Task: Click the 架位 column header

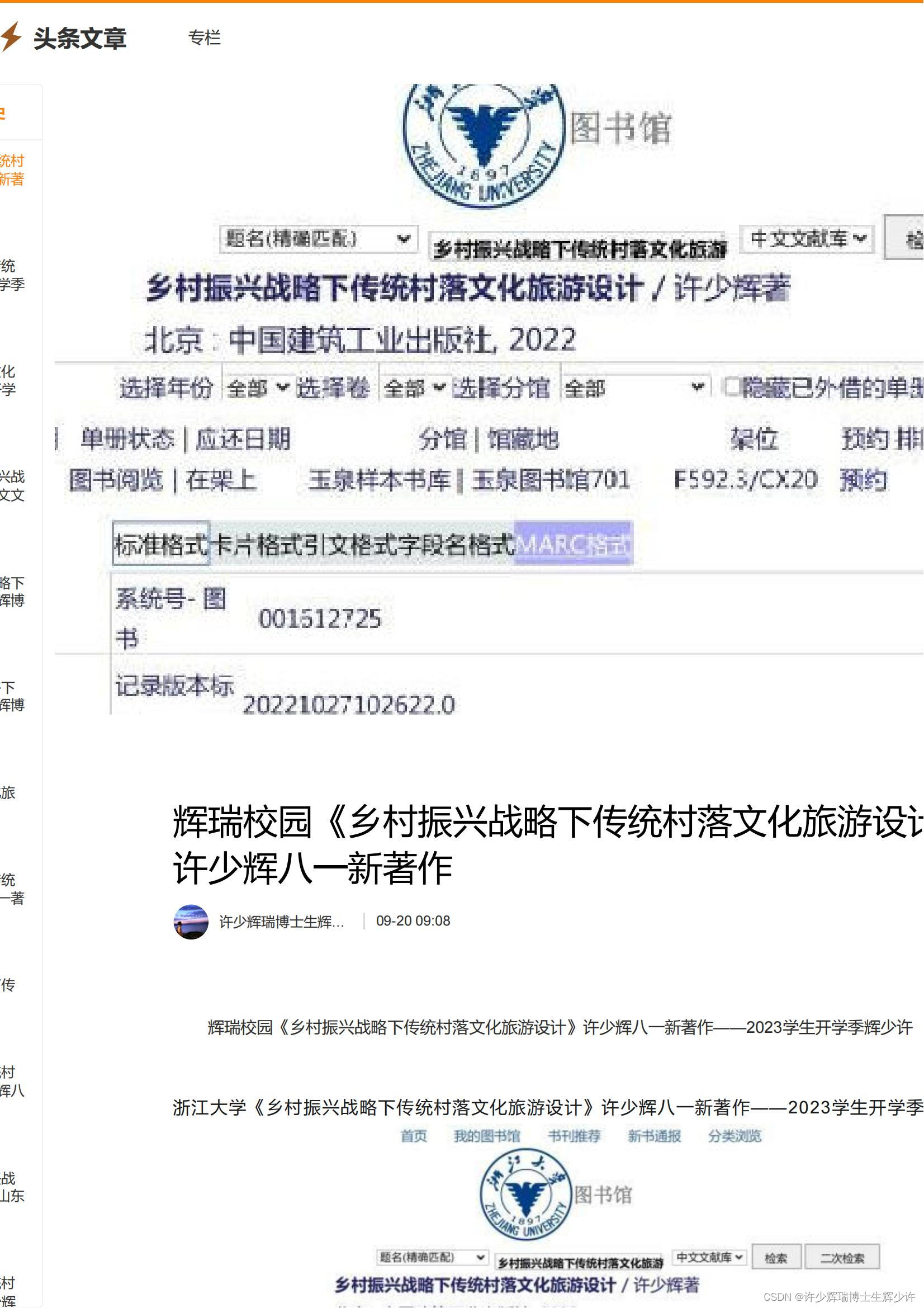Action: [x=754, y=439]
